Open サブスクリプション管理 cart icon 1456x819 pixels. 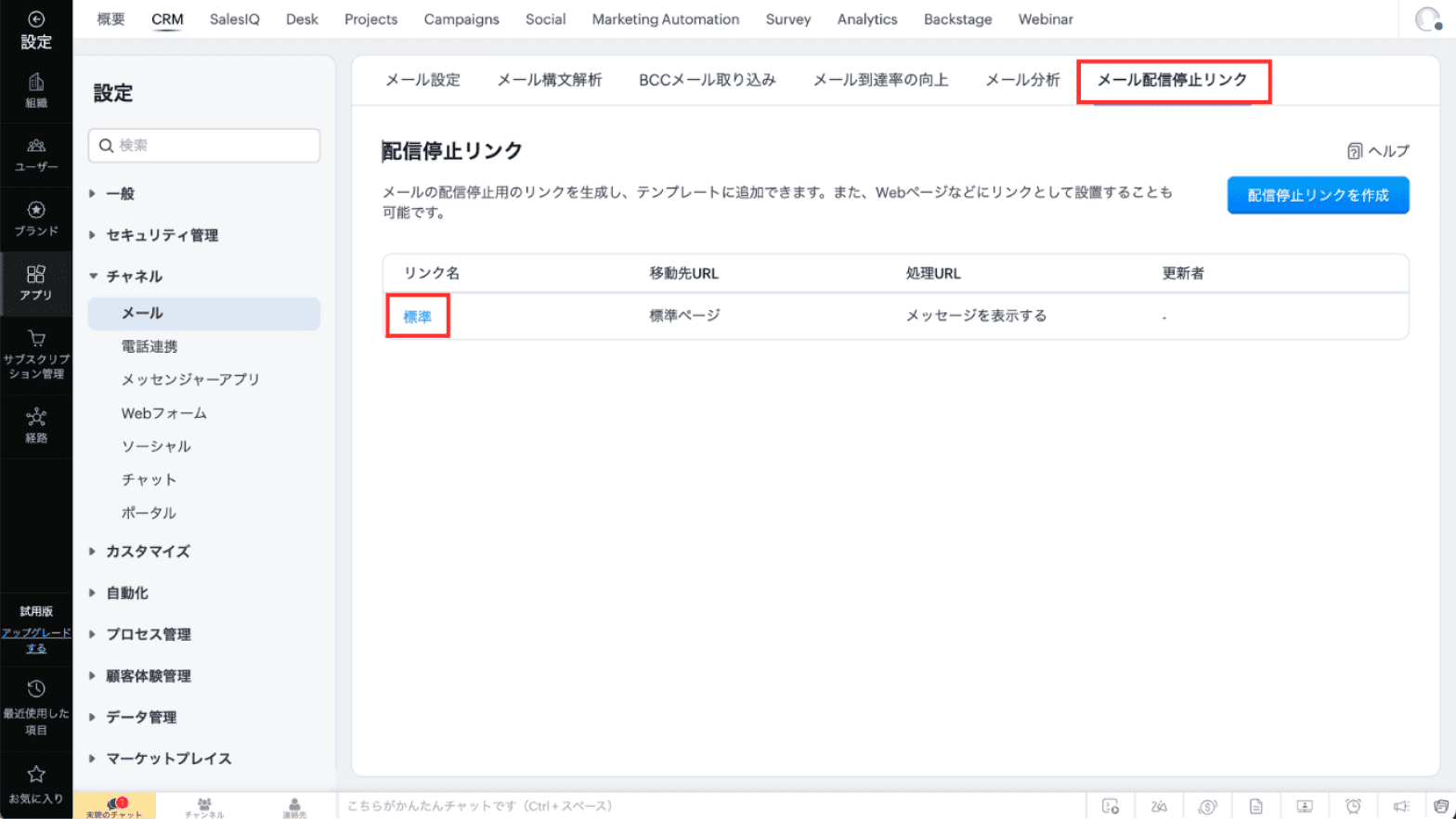(x=36, y=338)
